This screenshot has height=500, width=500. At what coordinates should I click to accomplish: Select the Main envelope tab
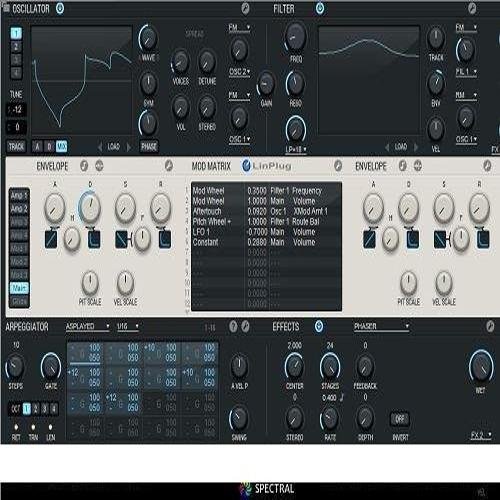(x=19, y=288)
